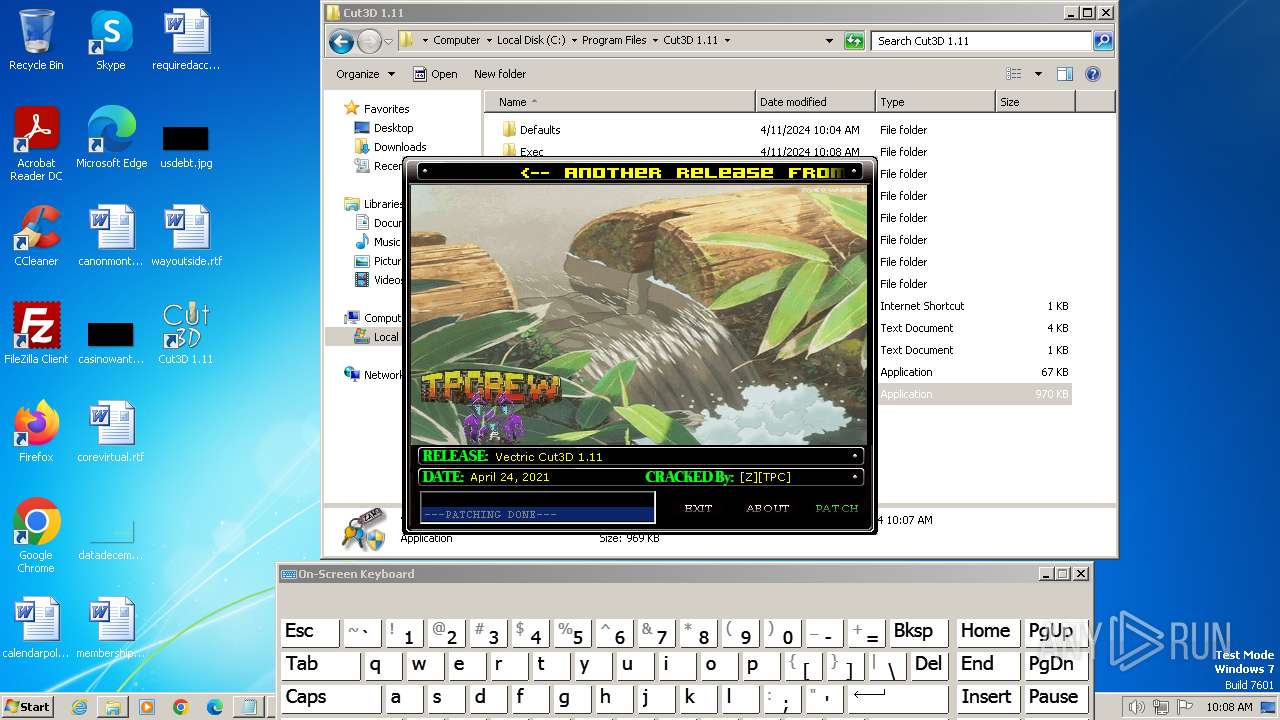Click the Insert key on the on-screen keyboard

pos(986,697)
